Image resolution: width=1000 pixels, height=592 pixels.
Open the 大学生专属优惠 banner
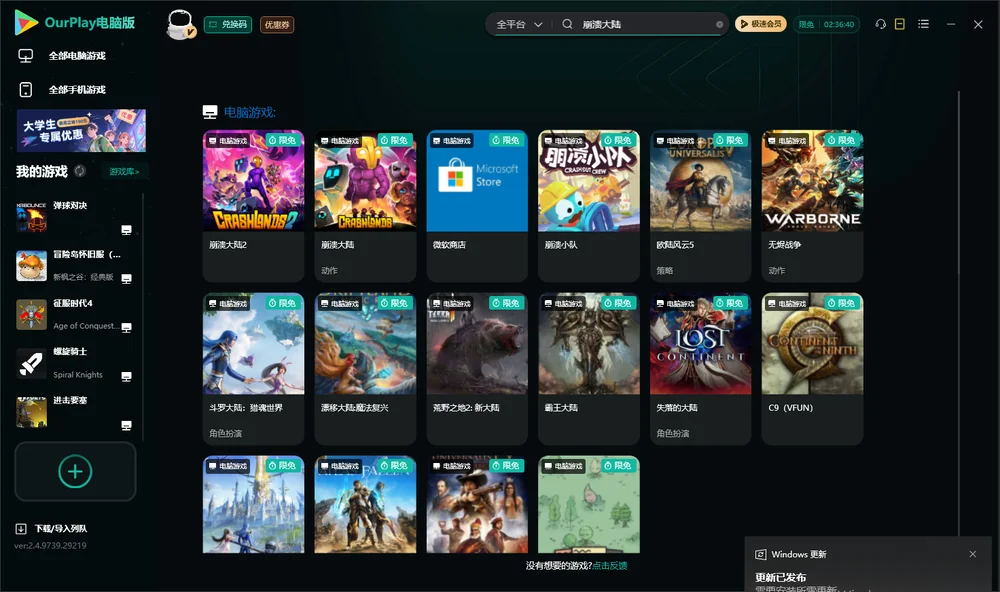81,131
